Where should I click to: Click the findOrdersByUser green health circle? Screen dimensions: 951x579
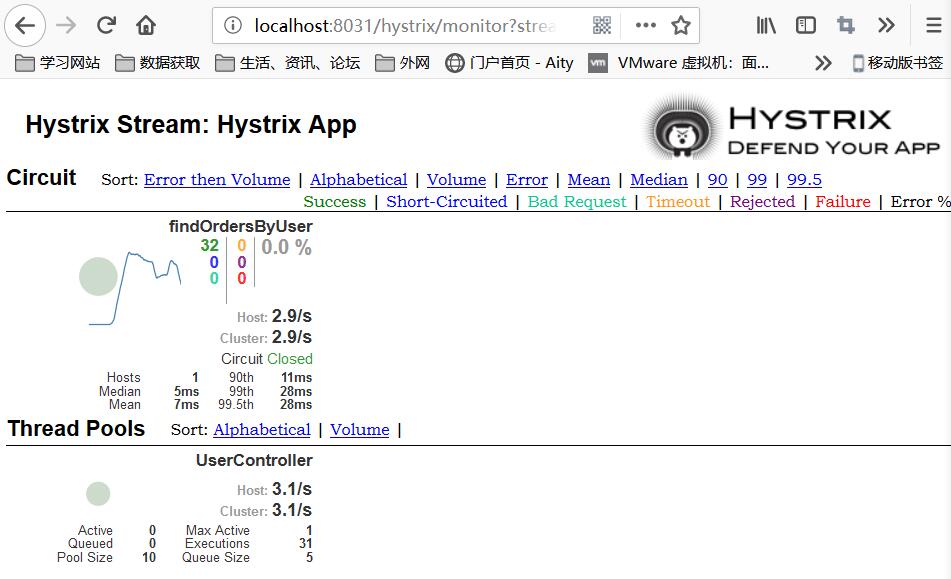point(98,276)
